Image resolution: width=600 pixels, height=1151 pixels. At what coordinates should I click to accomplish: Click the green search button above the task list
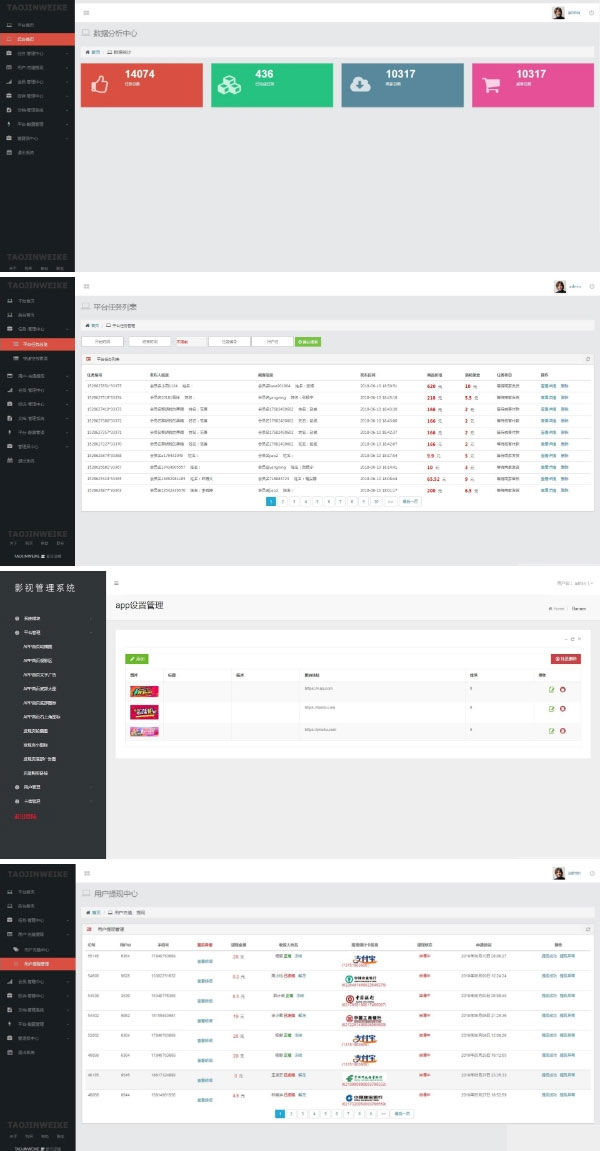pyautogui.click(x=308, y=342)
